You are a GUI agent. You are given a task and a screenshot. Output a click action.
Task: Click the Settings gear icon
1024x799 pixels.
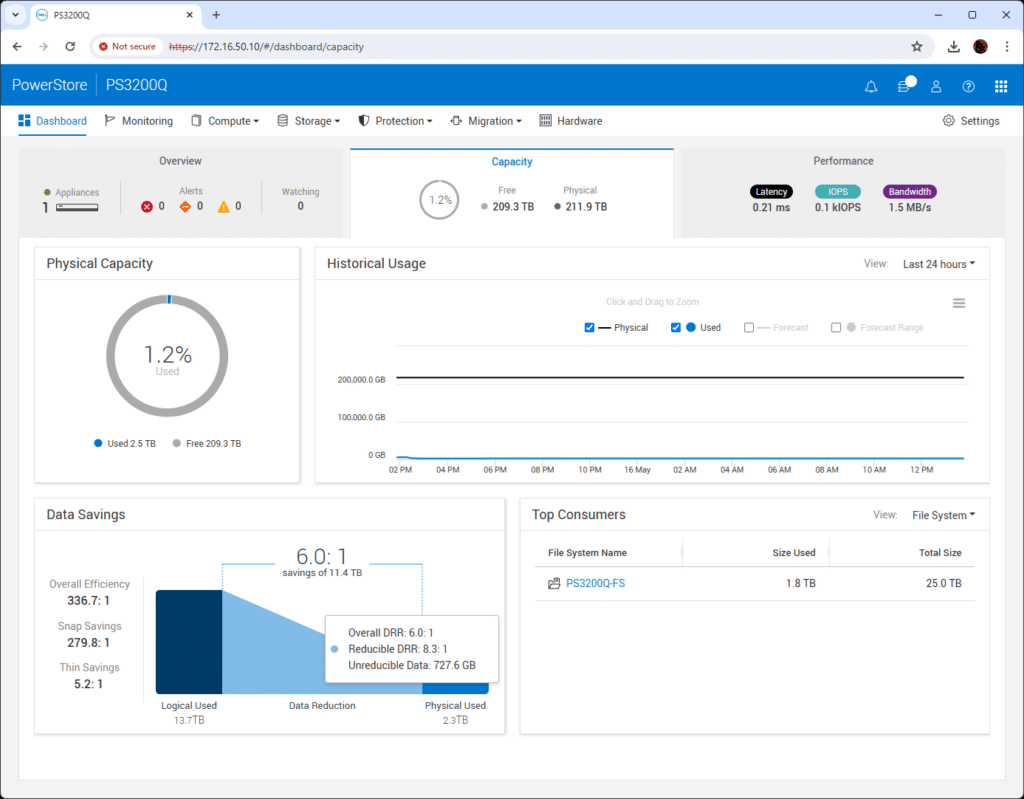tap(948, 121)
